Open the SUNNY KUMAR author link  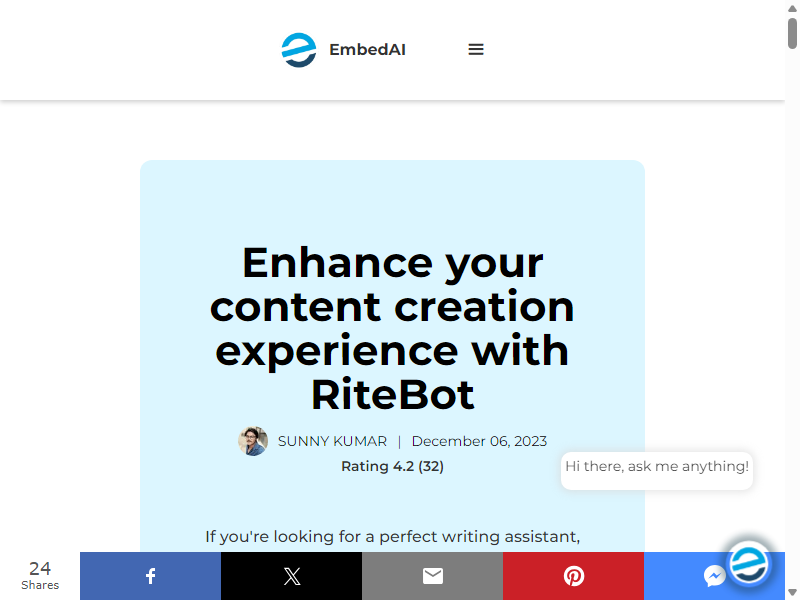point(332,441)
